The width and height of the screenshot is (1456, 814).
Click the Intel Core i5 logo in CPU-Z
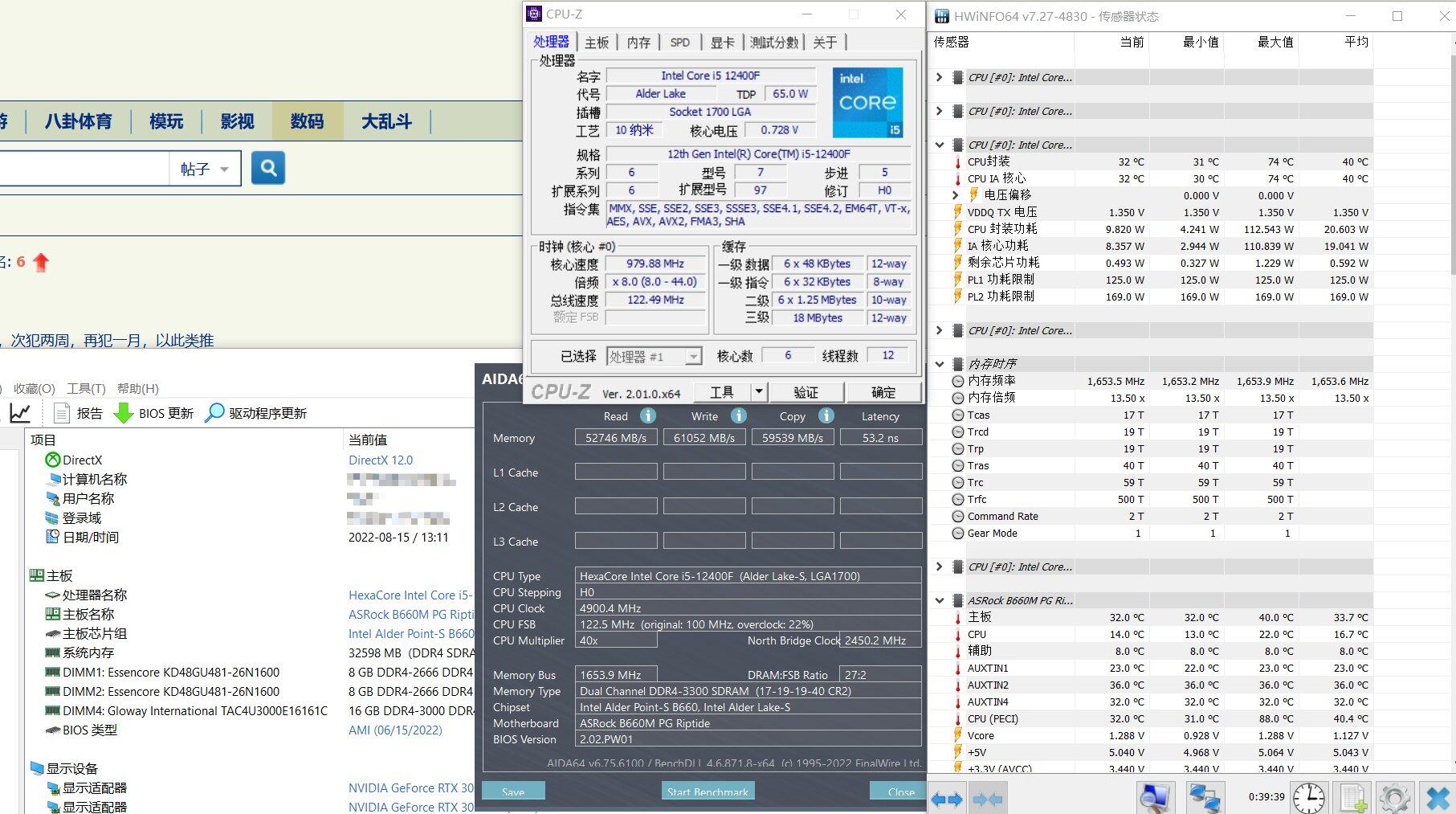(867, 102)
